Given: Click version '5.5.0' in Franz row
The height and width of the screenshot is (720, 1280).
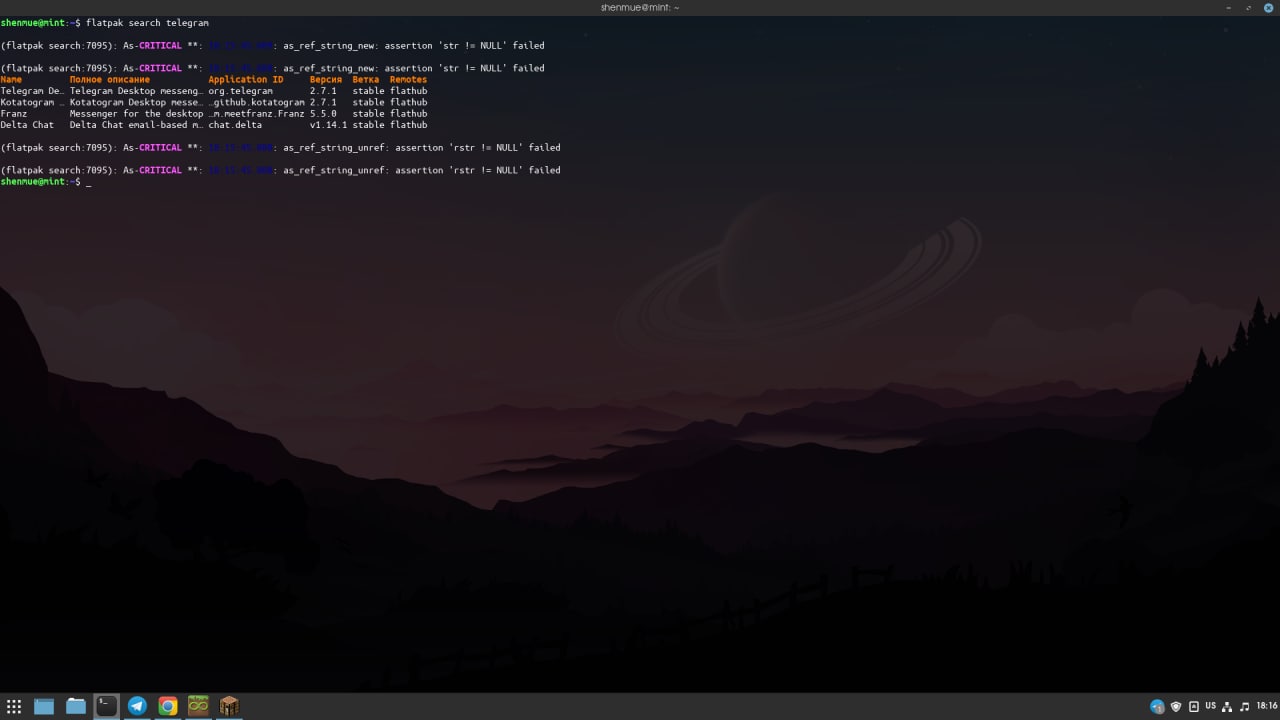Looking at the screenshot, I should [x=323, y=114].
